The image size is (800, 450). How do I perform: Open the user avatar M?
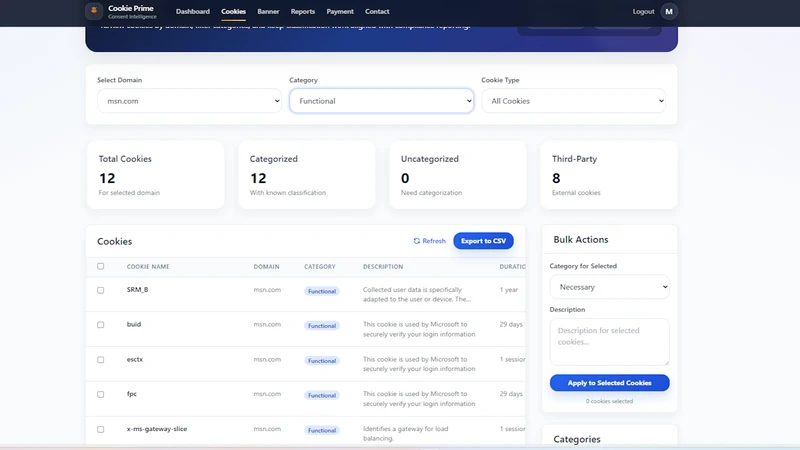[669, 11]
